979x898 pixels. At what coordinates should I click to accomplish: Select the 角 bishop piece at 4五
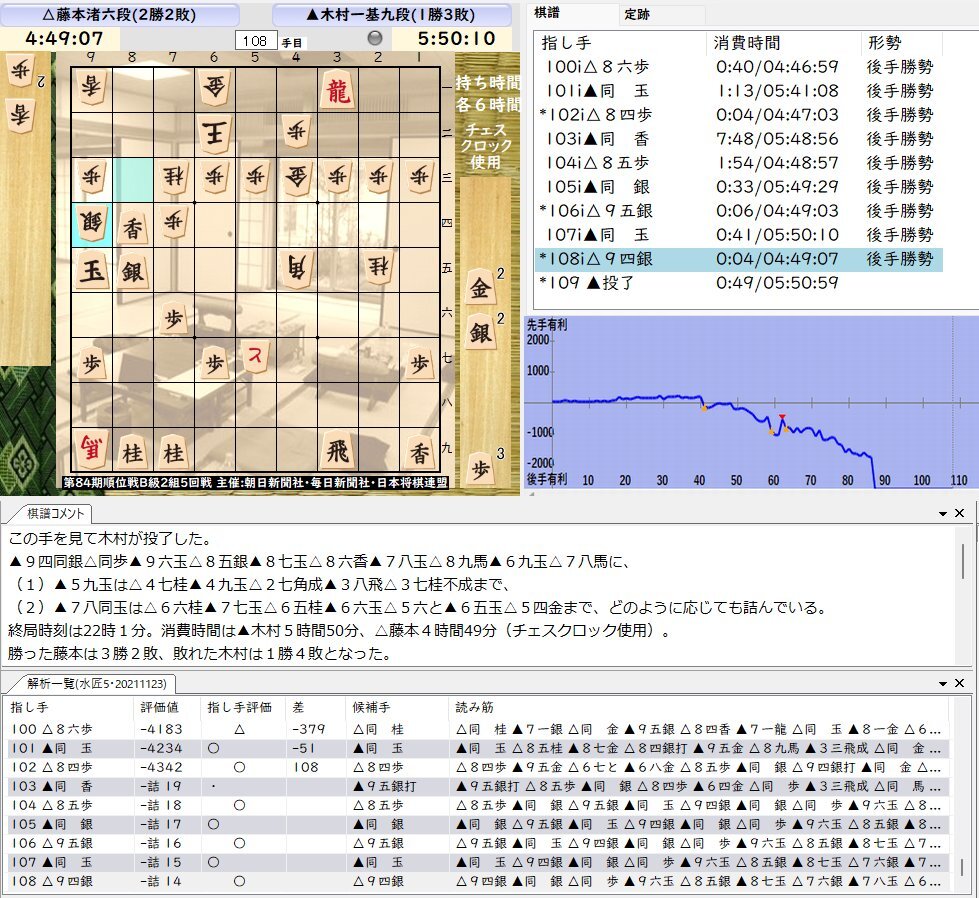pos(296,269)
